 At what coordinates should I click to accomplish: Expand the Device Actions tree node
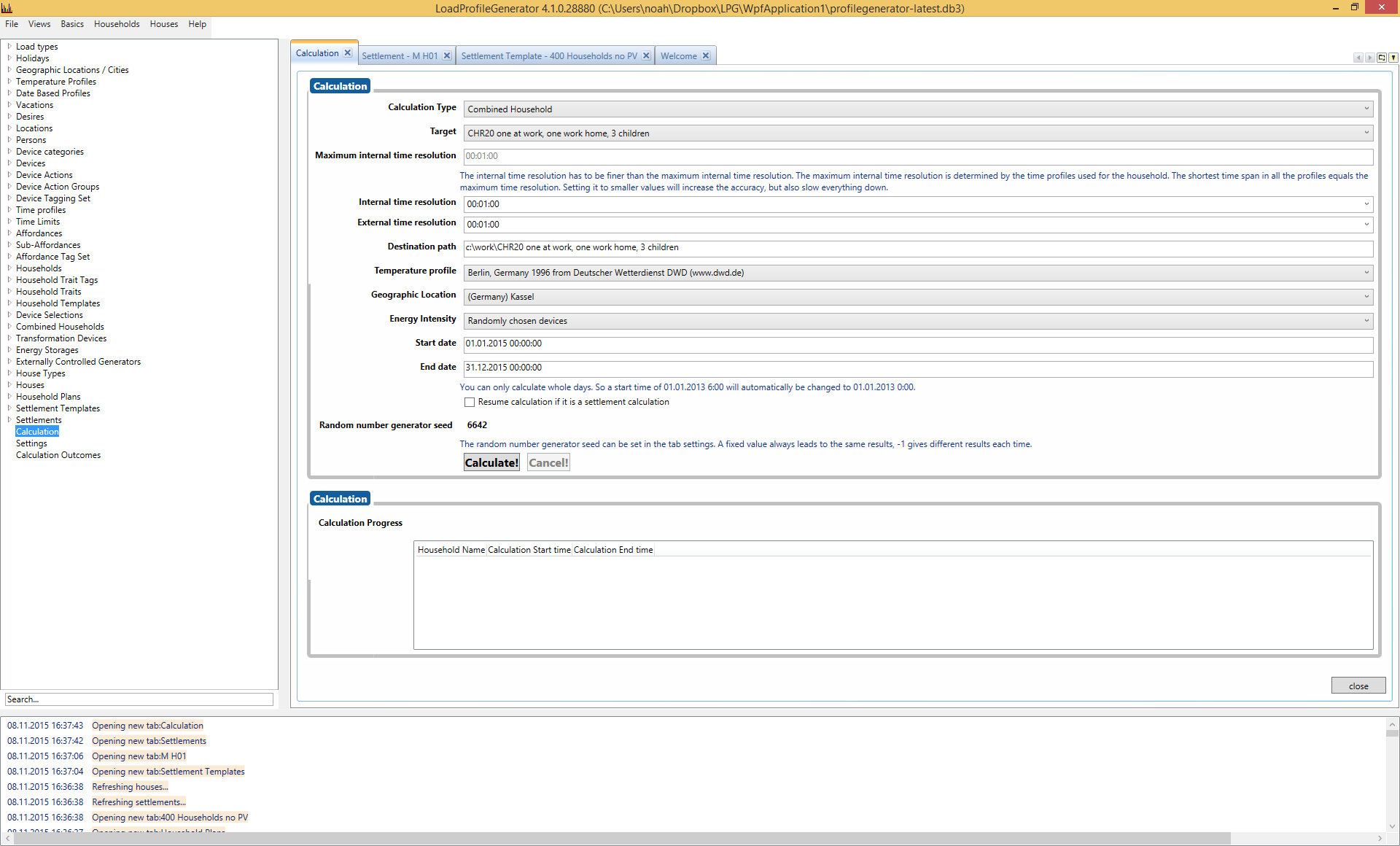click(9, 175)
